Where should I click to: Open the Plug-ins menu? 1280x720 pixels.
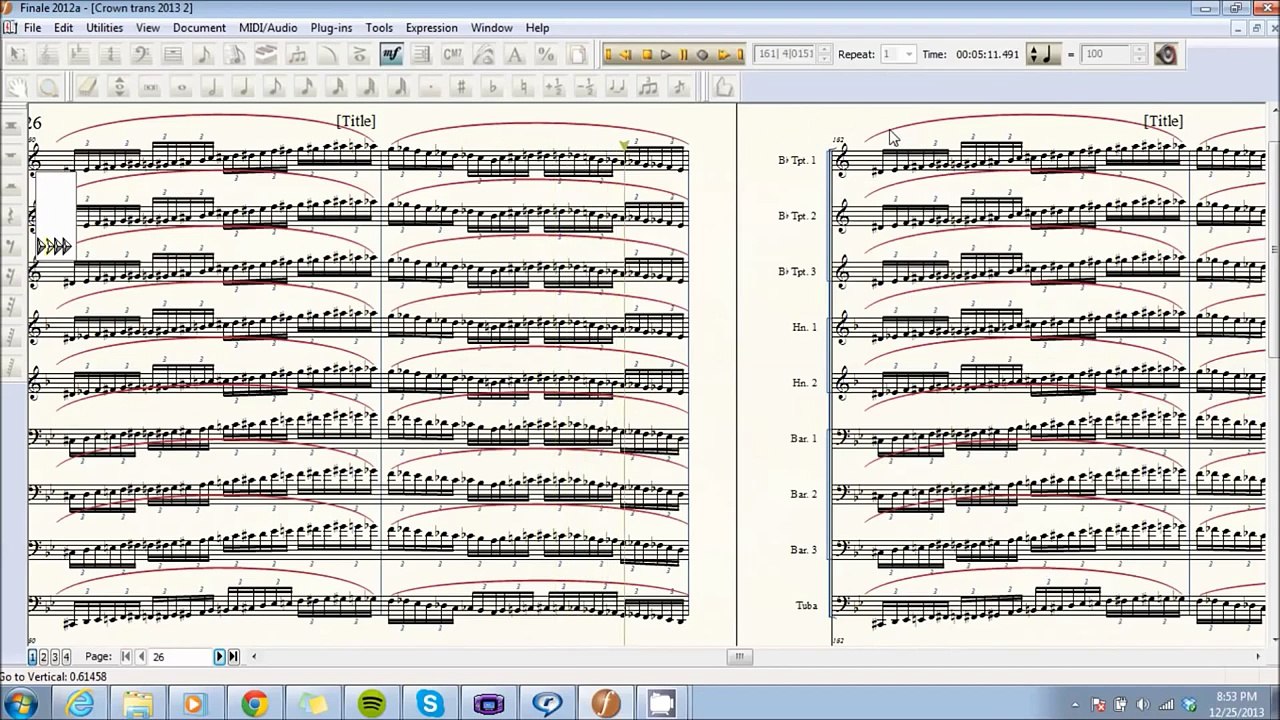pyautogui.click(x=331, y=28)
